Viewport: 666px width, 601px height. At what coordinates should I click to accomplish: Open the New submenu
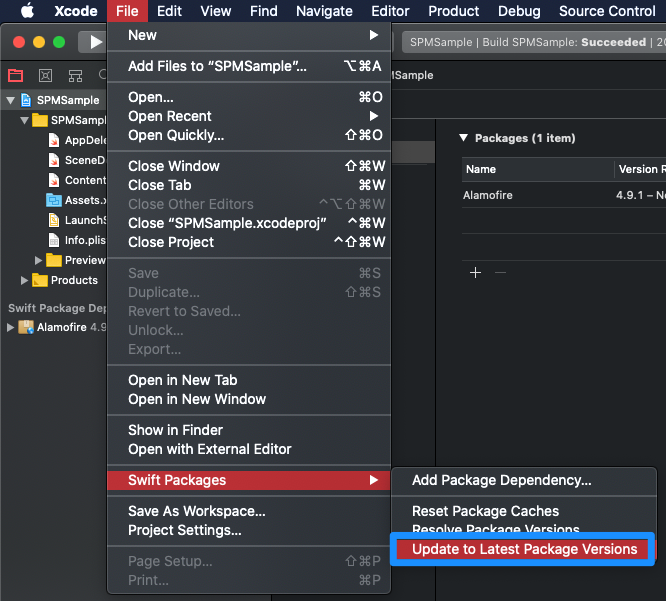point(249,35)
